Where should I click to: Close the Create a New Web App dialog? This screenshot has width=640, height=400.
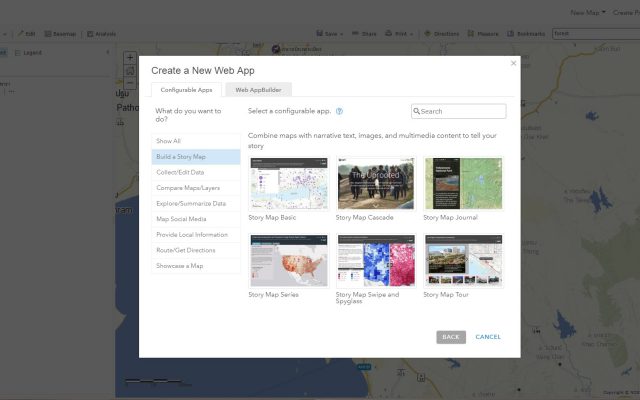tap(513, 63)
